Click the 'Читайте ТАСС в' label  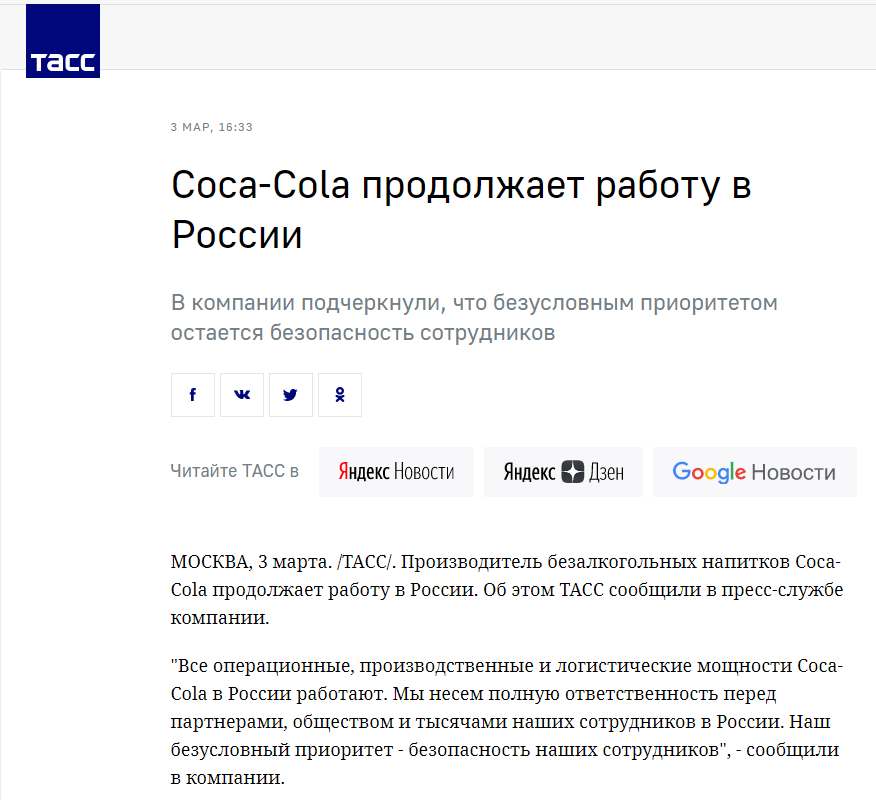click(235, 471)
